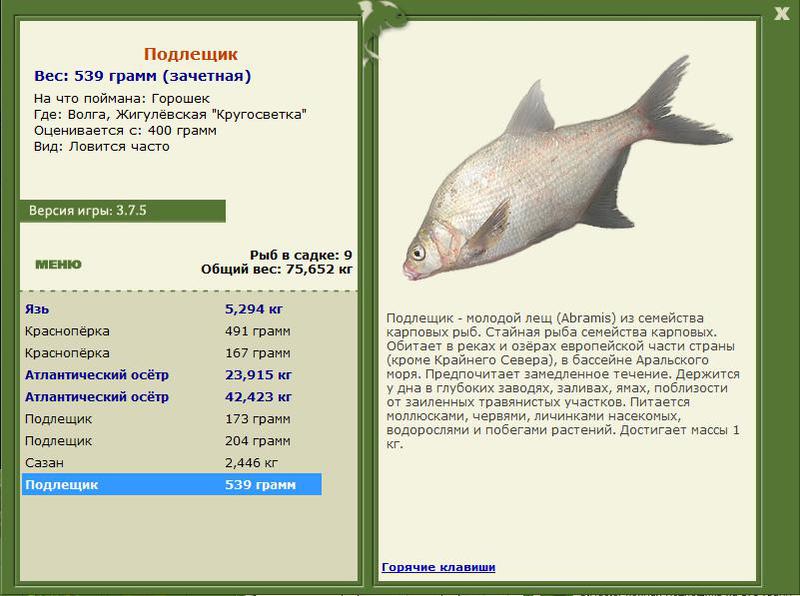This screenshot has height=596, width=800.
Task: Click the orange Подлещик title
Action: [191, 54]
